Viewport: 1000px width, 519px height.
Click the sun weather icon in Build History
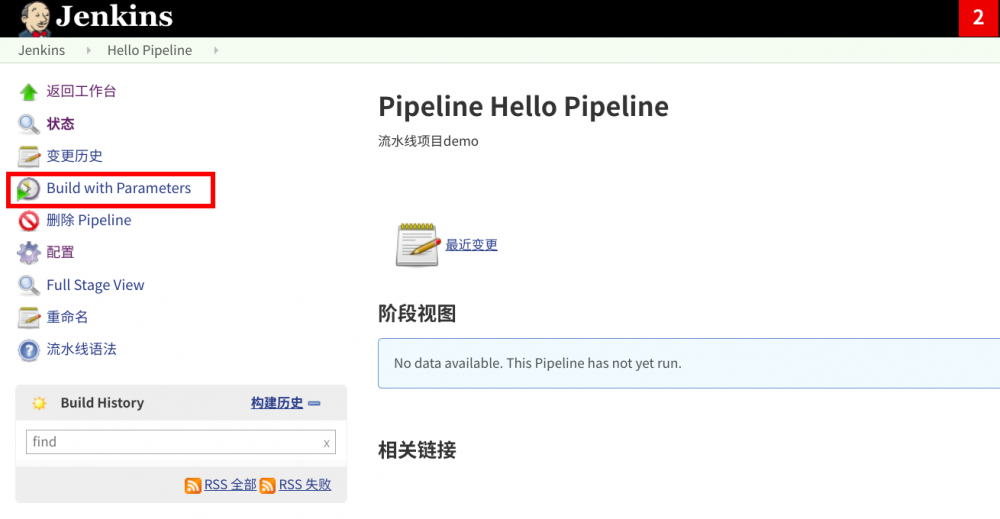coord(39,403)
